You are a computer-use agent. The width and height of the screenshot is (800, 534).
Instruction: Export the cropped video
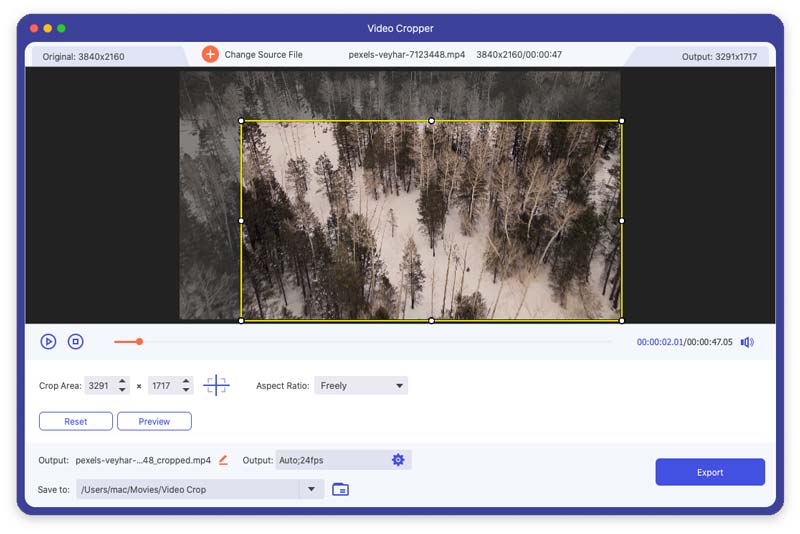pos(710,472)
